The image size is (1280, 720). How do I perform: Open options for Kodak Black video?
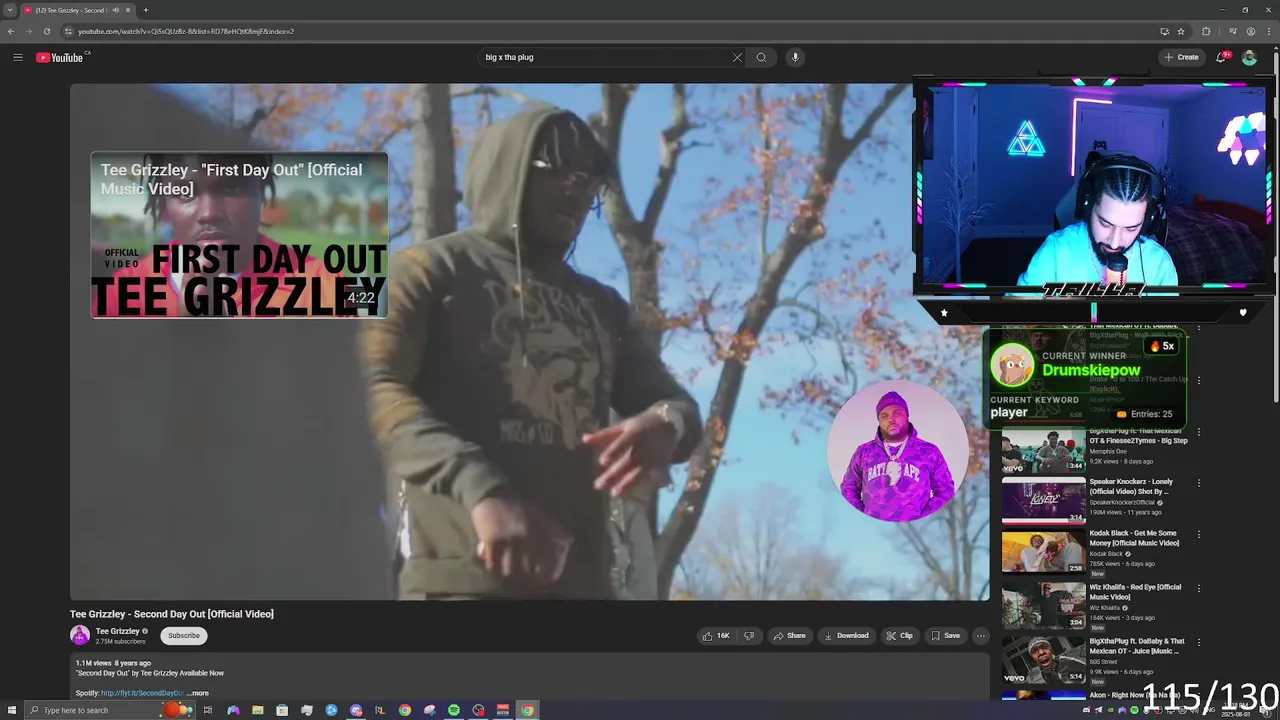[x=1199, y=535]
